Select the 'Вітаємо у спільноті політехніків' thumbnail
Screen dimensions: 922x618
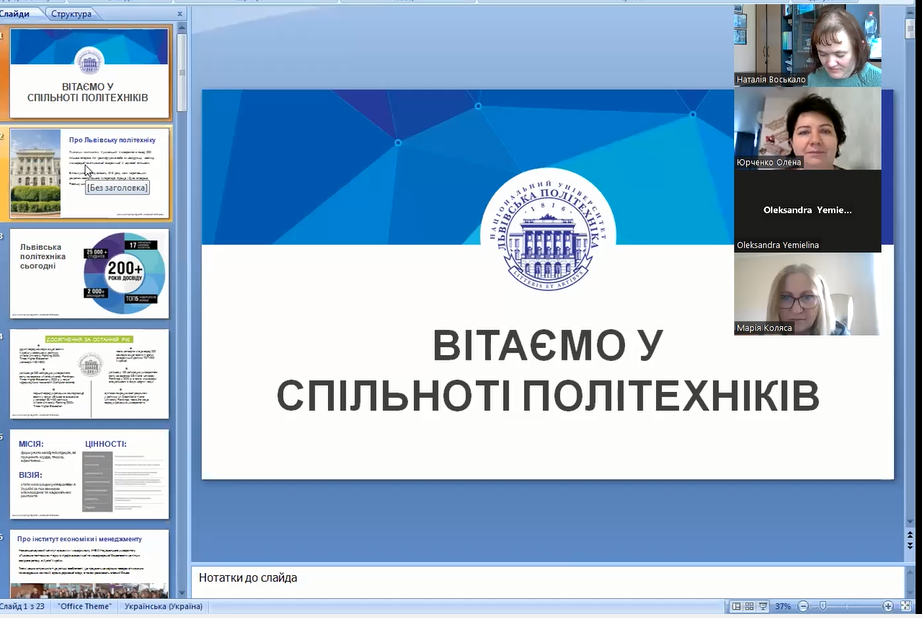pos(89,73)
